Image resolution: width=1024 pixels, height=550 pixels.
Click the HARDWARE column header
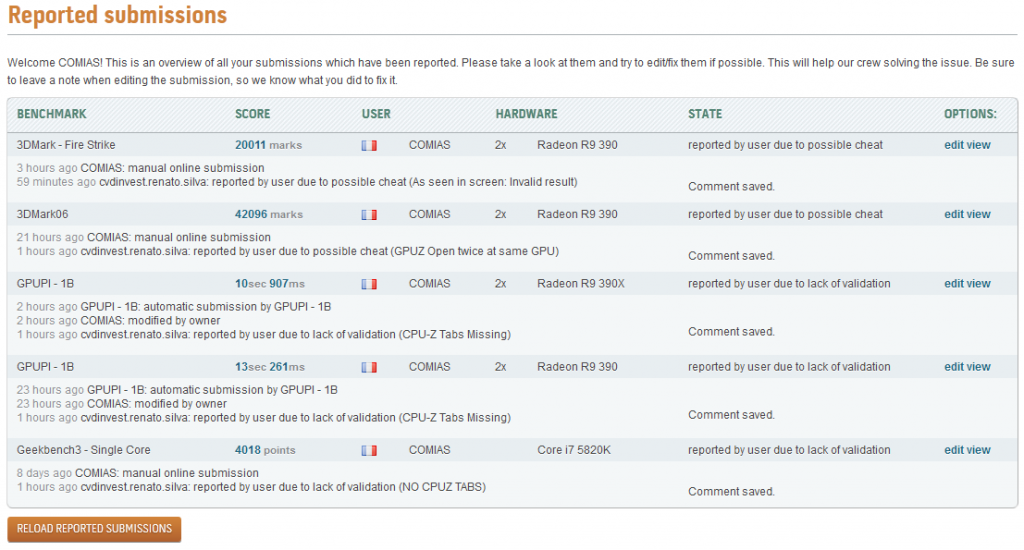point(526,114)
